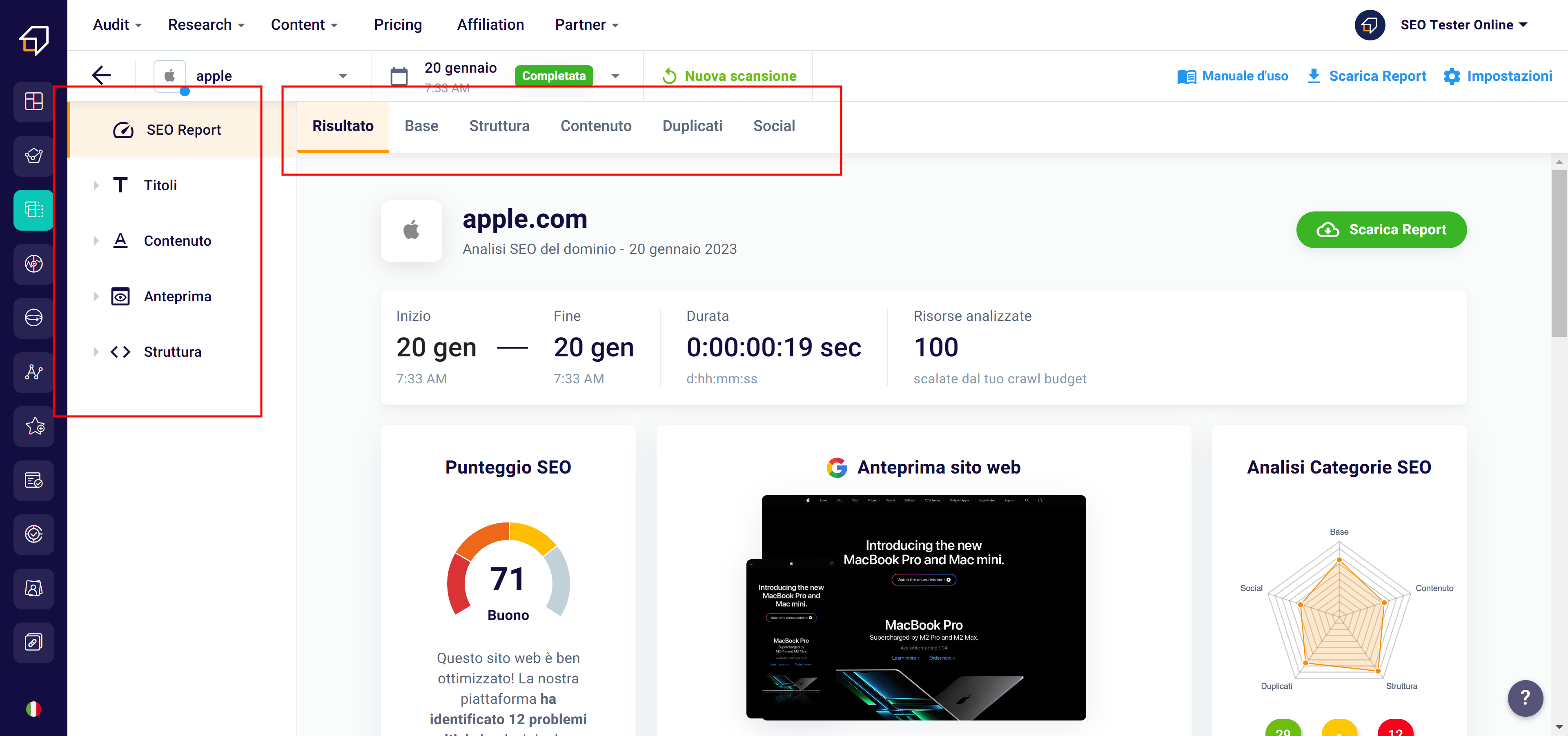1568x736 pixels.
Task: Open the Audit menu dropdown
Action: click(x=118, y=25)
